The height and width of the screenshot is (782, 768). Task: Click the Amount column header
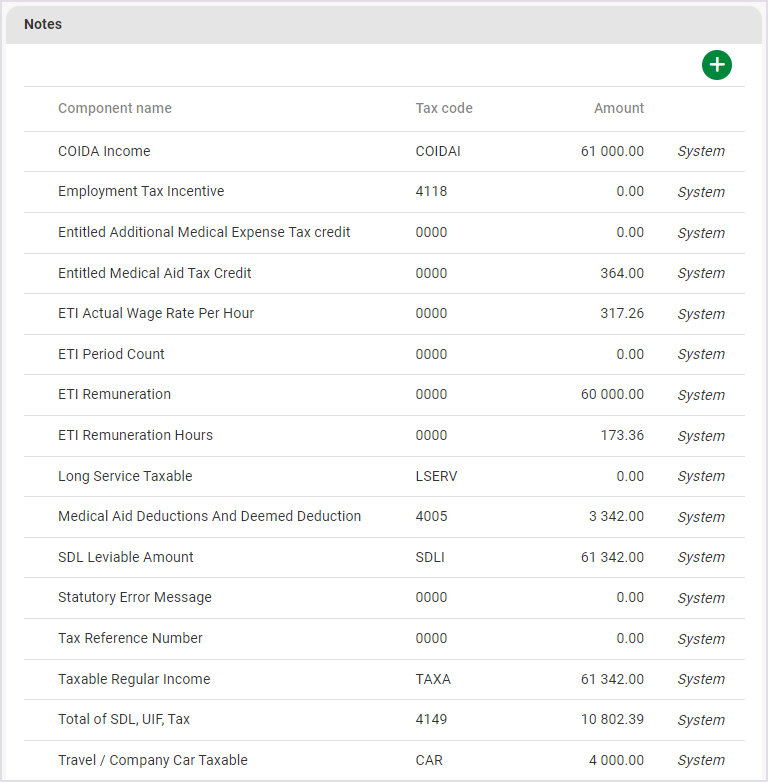tap(619, 108)
